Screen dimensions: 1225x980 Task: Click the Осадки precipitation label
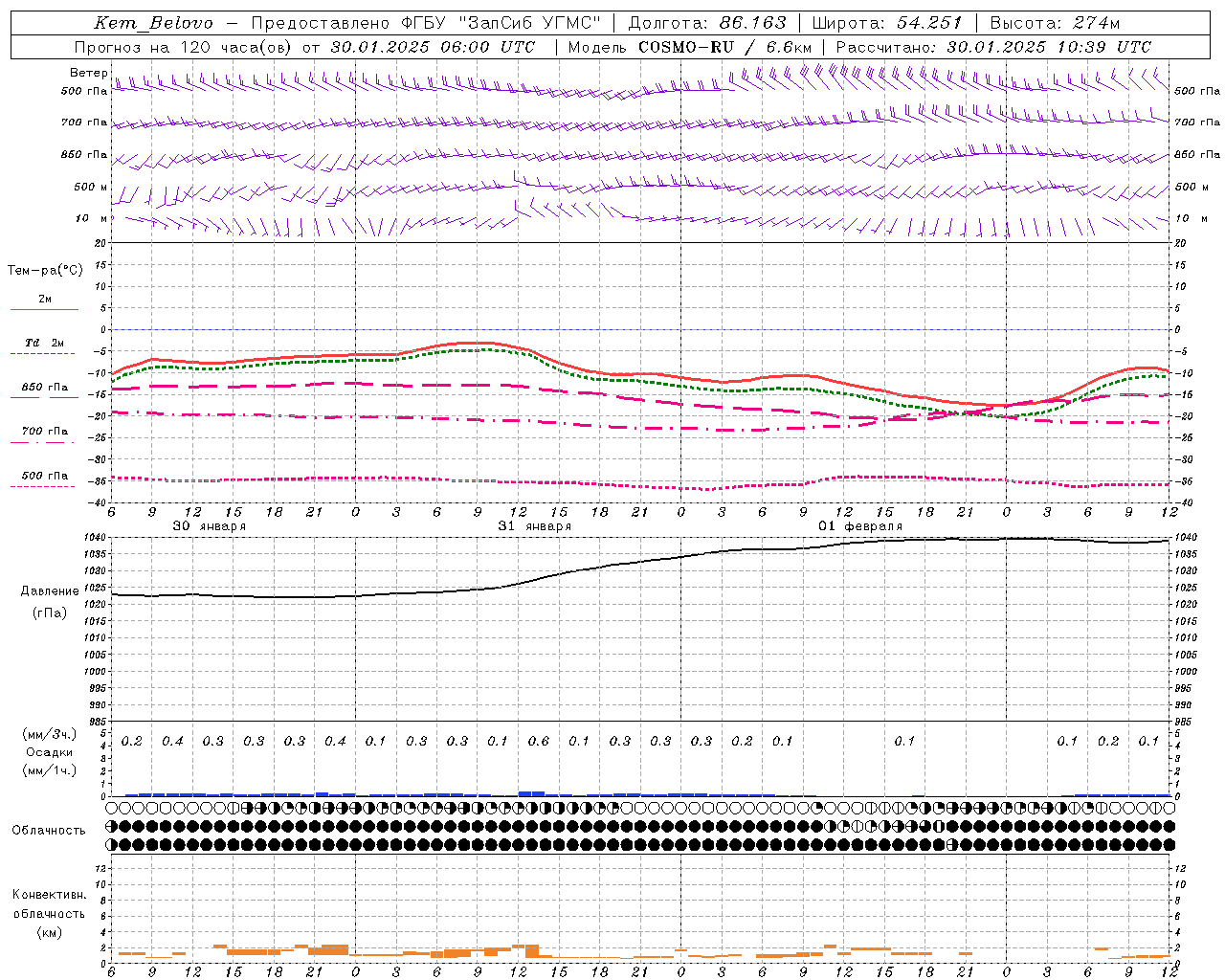pyautogui.click(x=50, y=752)
